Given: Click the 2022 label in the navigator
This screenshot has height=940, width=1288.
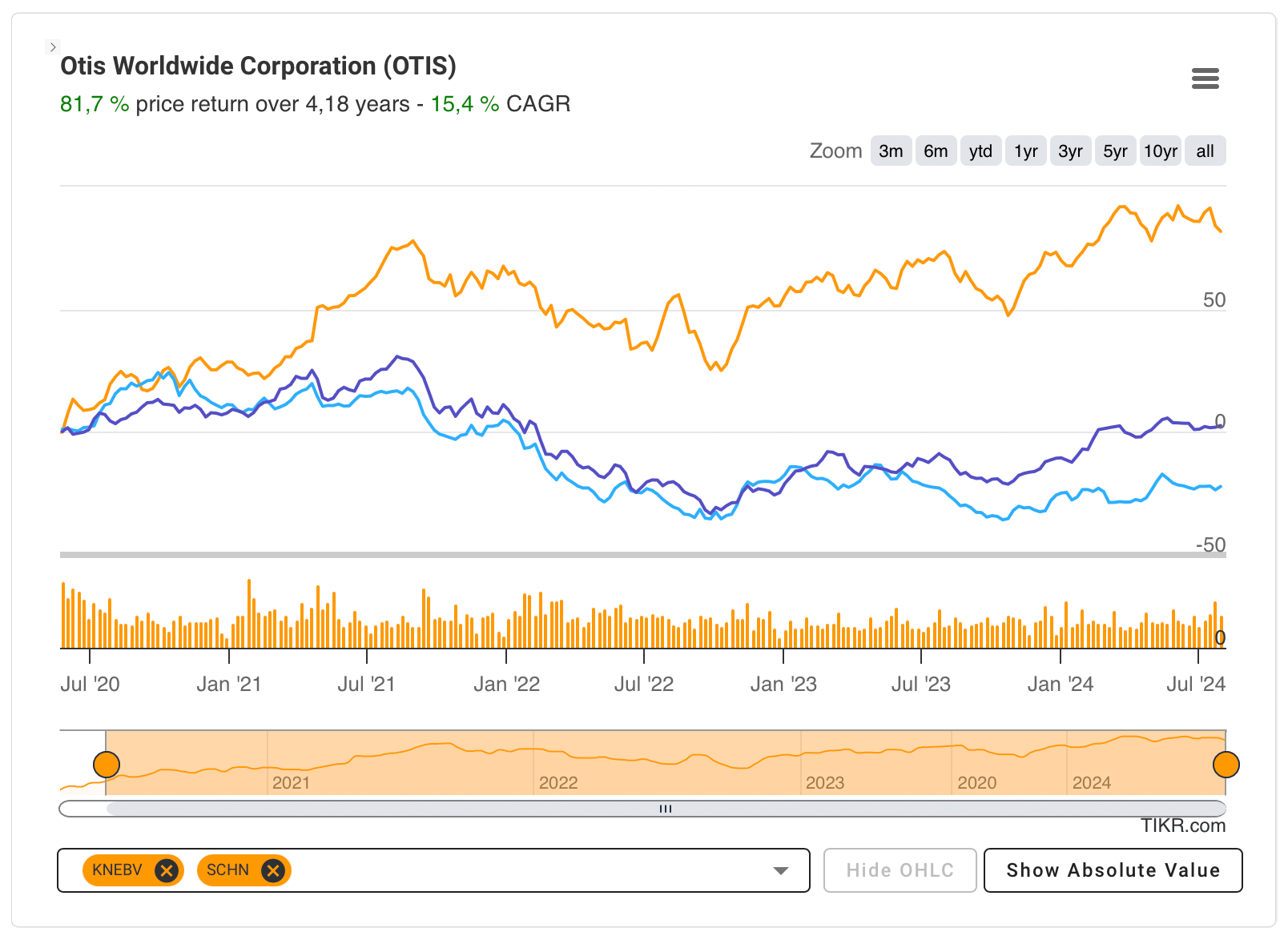Looking at the screenshot, I should (558, 782).
